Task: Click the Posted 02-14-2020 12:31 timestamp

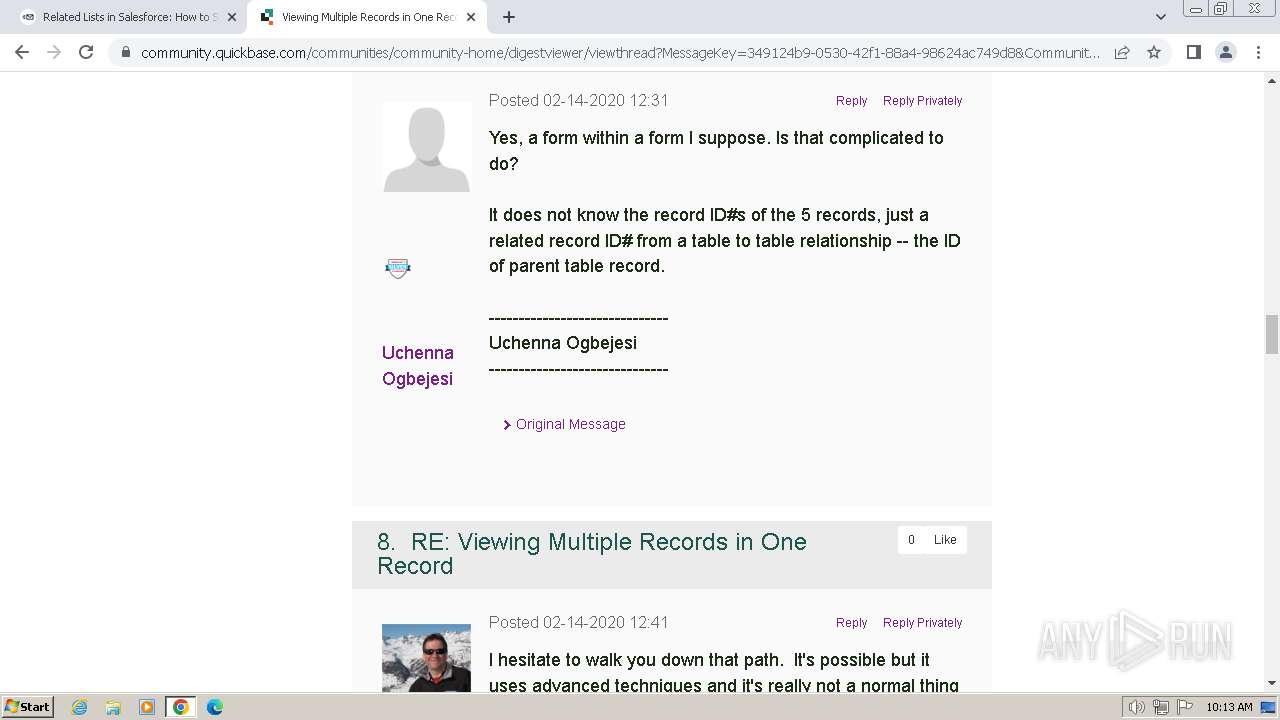Action: coord(578,100)
